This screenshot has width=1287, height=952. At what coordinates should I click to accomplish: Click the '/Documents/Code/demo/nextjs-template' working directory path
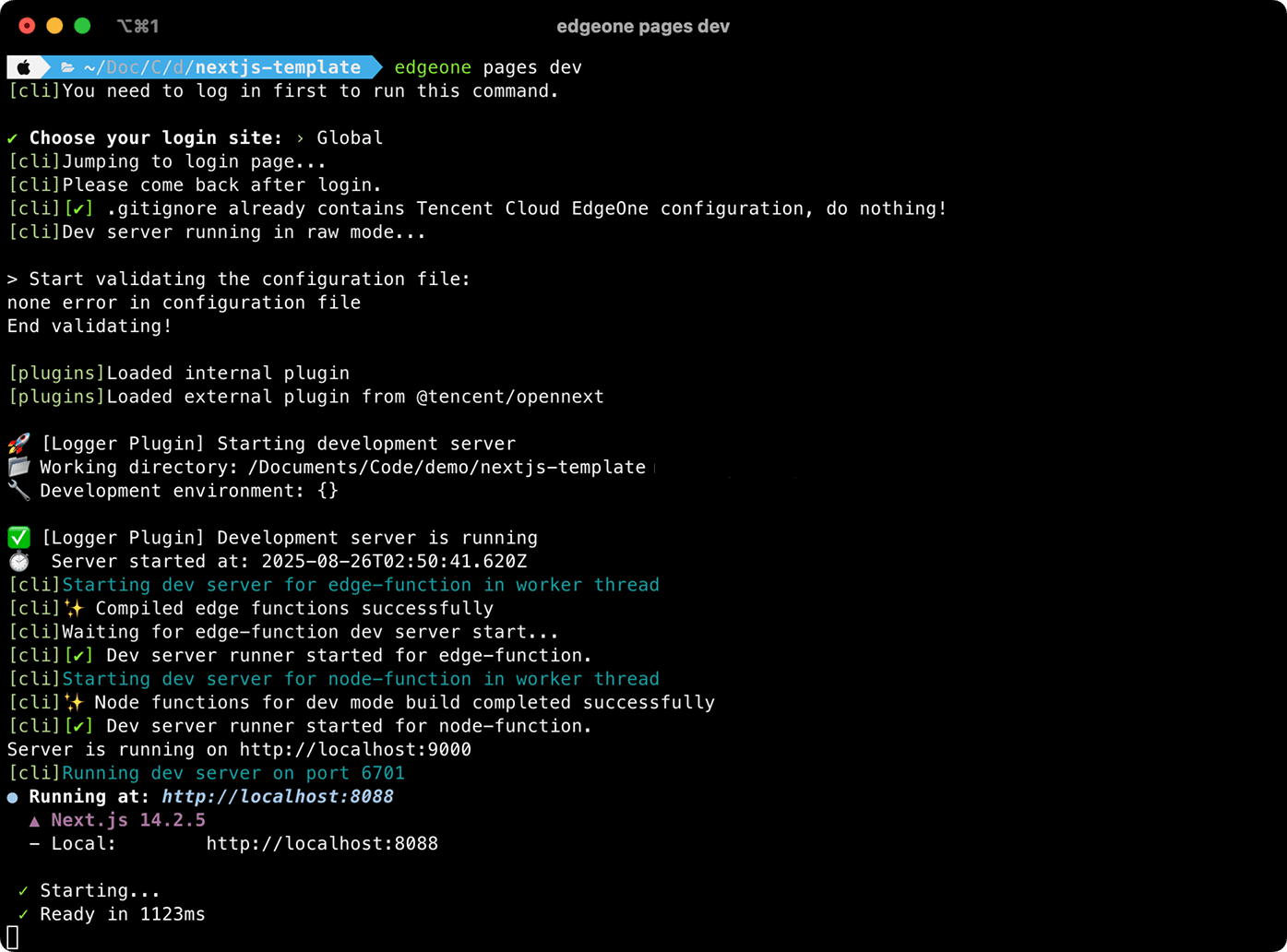(x=447, y=468)
